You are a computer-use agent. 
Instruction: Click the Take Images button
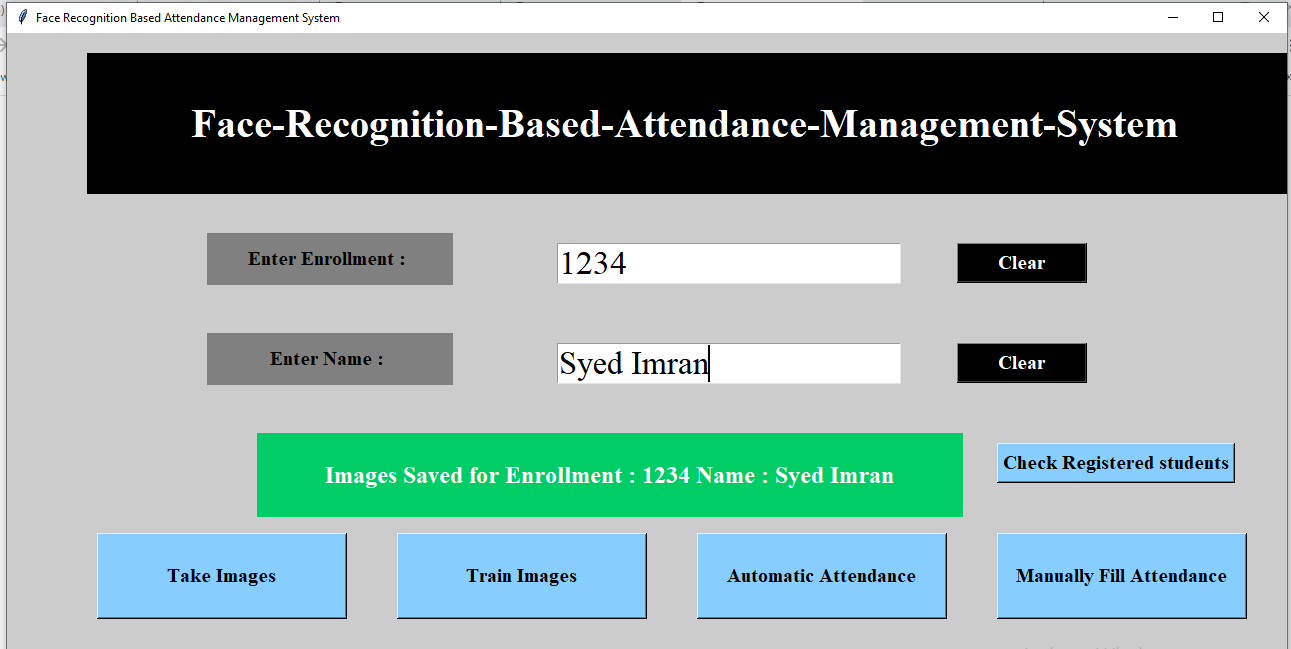221,575
